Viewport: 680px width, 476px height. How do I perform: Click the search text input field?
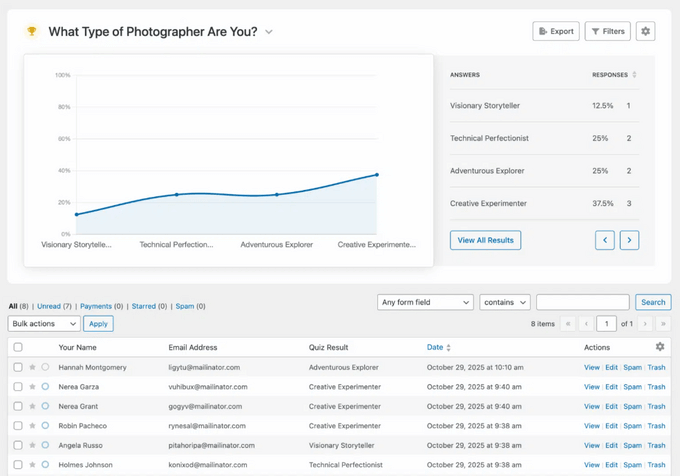tap(582, 302)
